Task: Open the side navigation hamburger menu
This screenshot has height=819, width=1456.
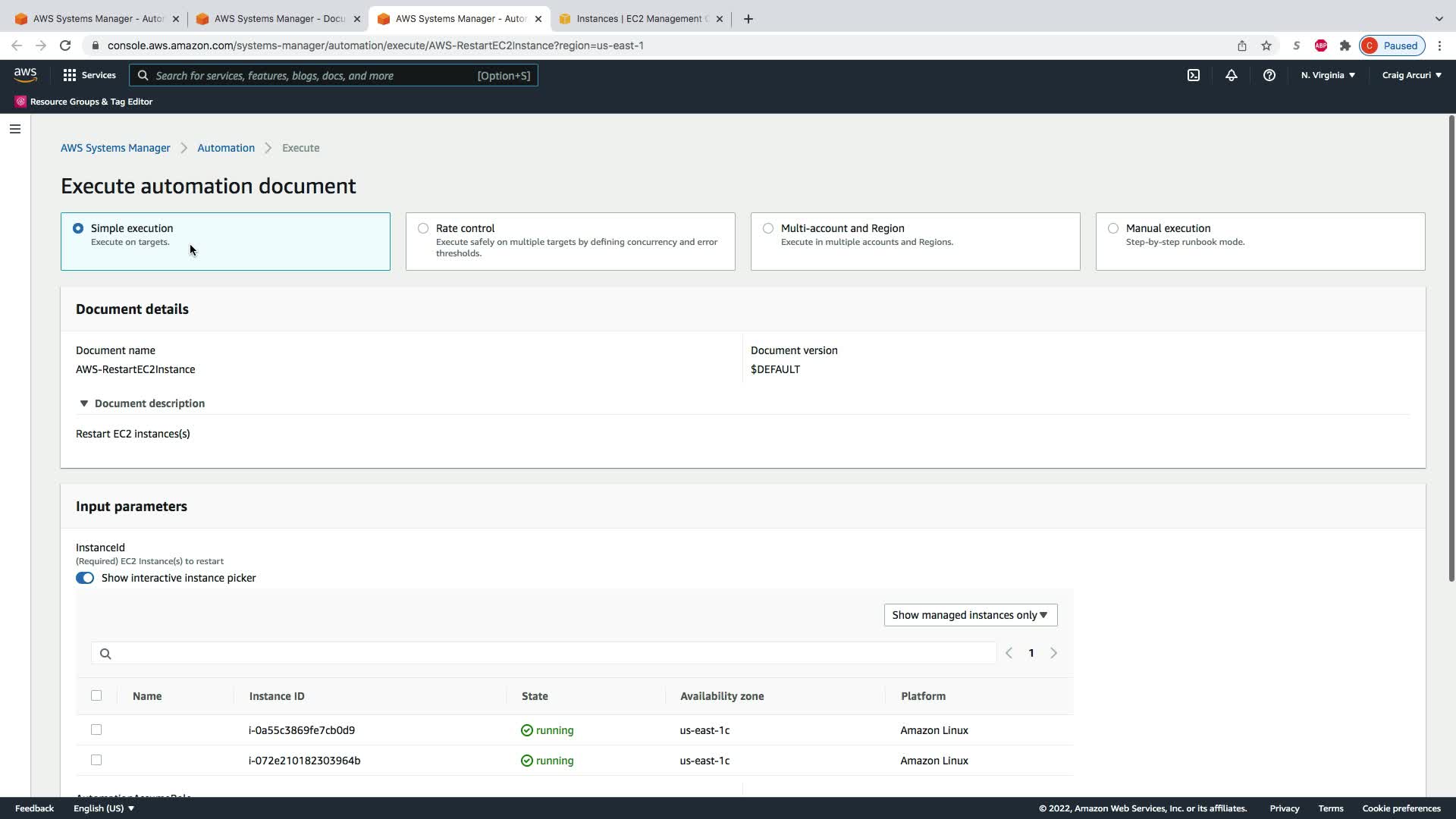Action: coord(14,129)
